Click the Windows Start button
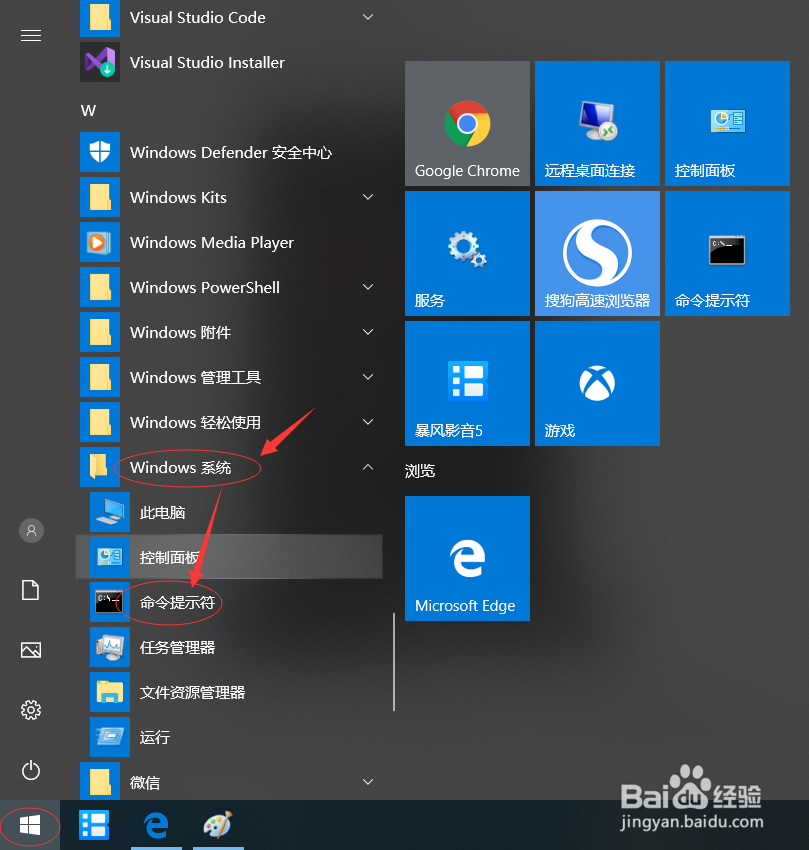 point(30,826)
